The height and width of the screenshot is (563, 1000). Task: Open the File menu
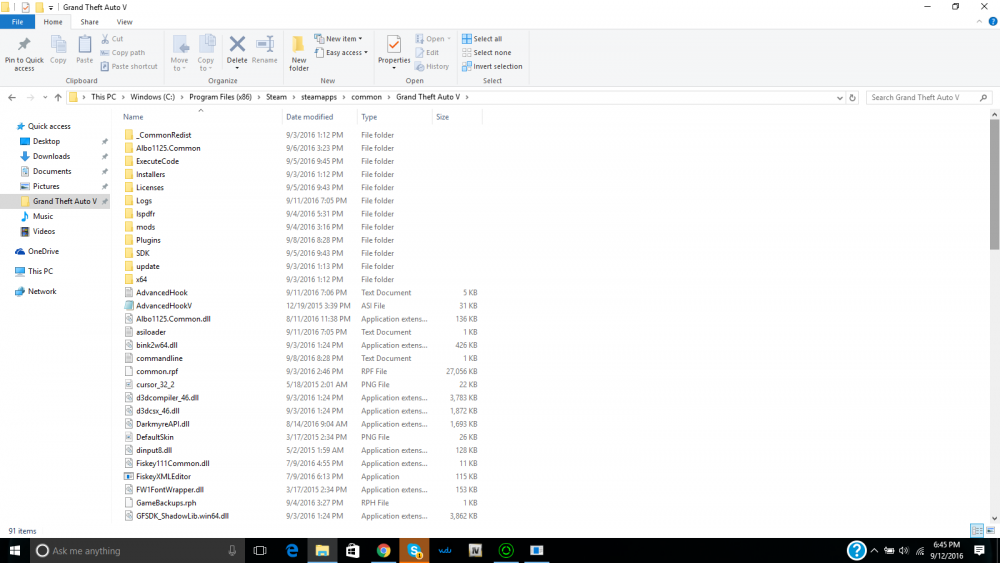coord(17,22)
